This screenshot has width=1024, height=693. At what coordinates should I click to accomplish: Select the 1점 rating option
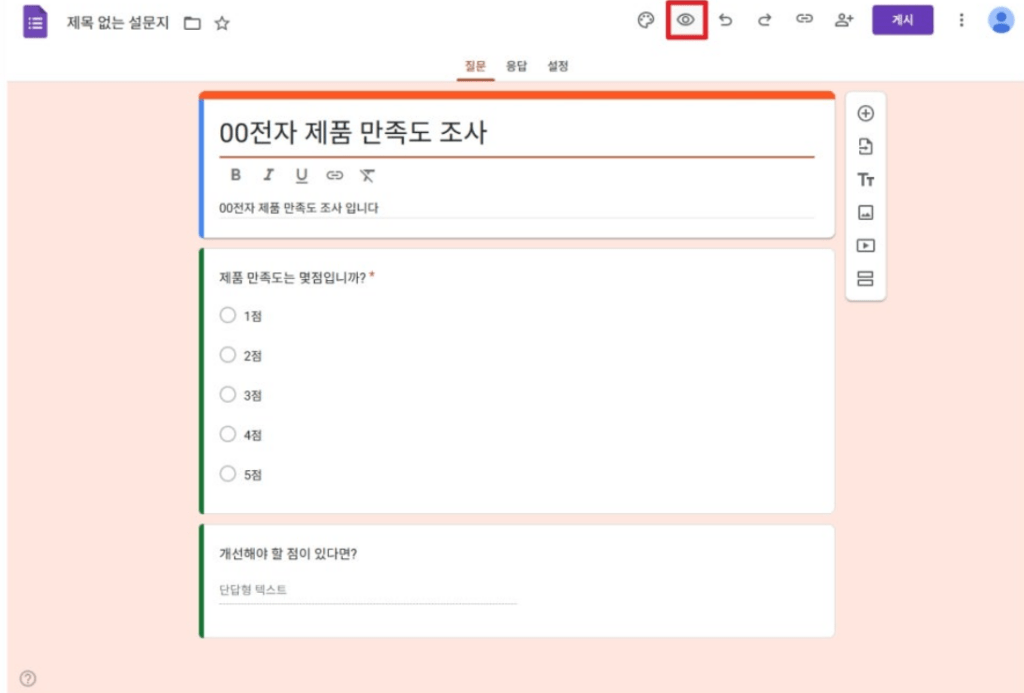pyautogui.click(x=230, y=316)
